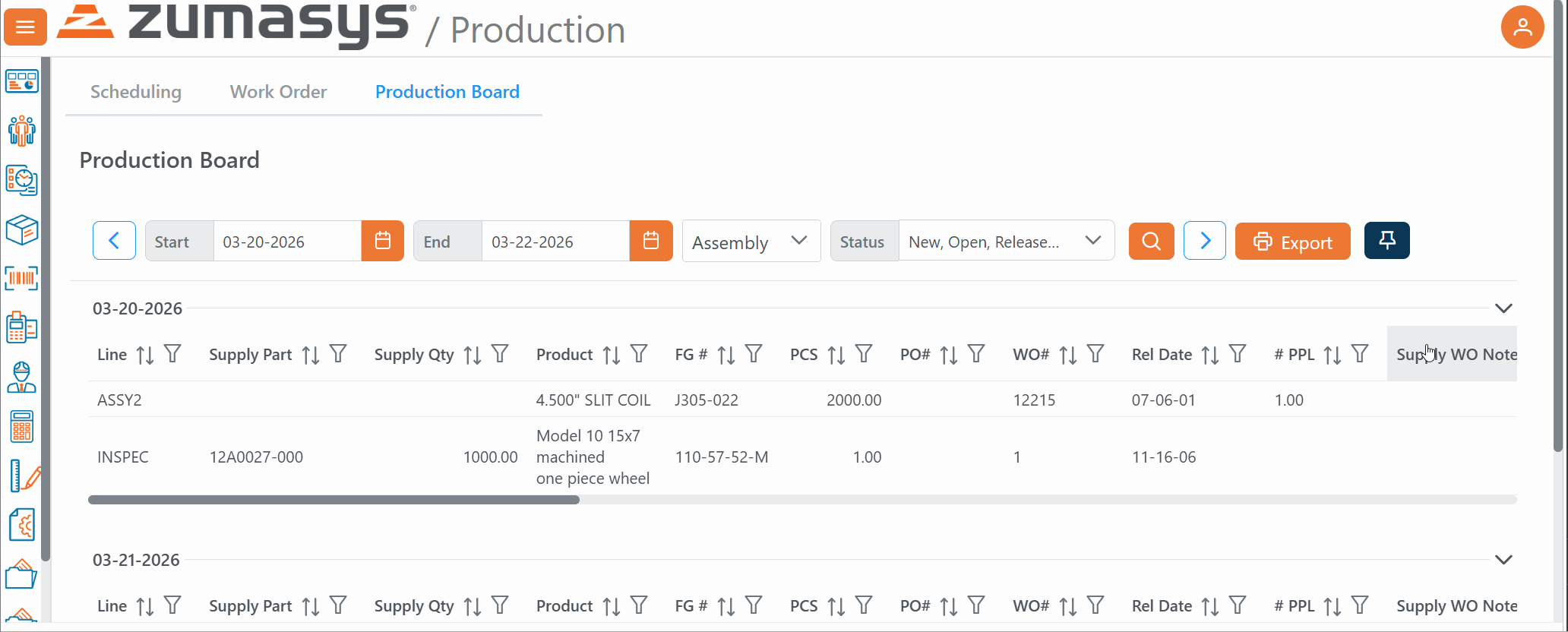Click FG number J305-022
Image resolution: width=1568 pixels, height=632 pixels.
pos(707,400)
